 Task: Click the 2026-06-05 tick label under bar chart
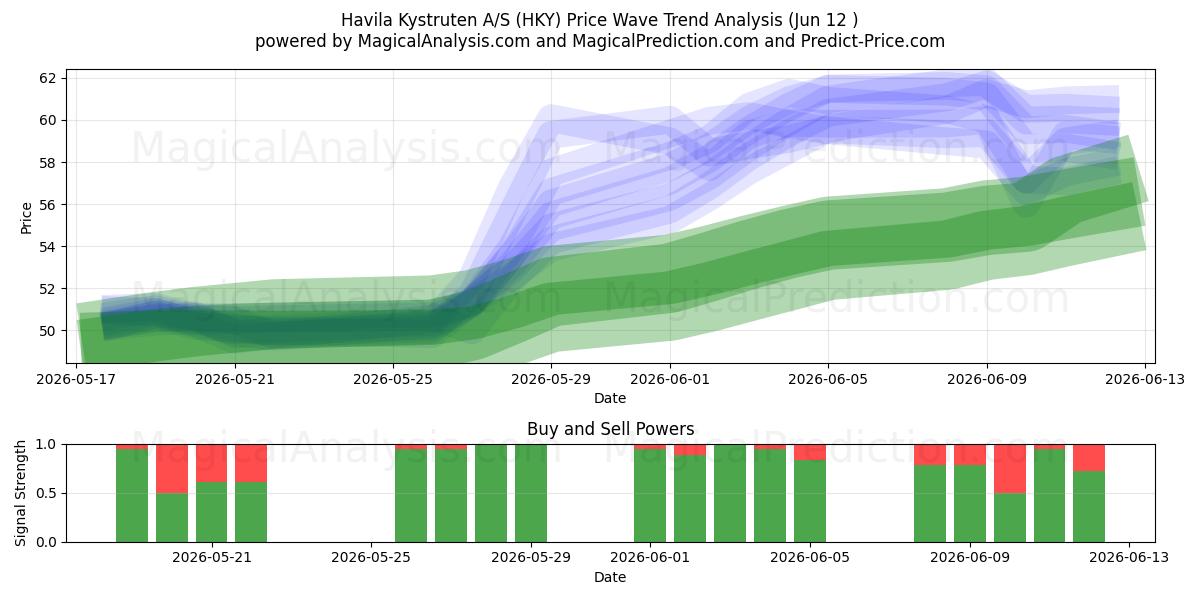(810, 557)
